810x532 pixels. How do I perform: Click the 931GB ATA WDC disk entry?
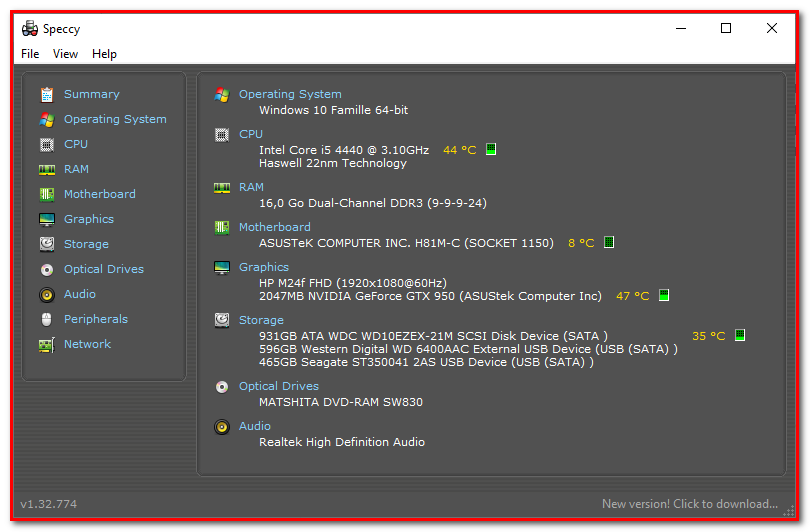[x=433, y=336]
